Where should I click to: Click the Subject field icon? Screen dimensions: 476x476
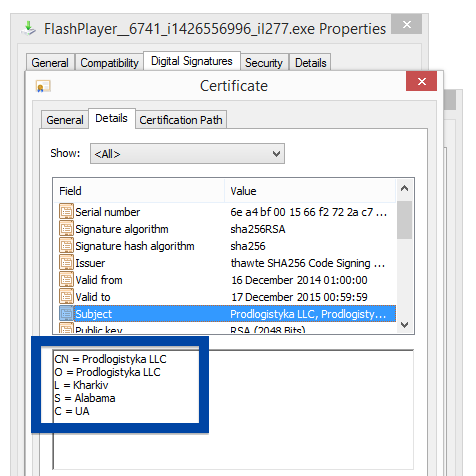click(x=66, y=313)
